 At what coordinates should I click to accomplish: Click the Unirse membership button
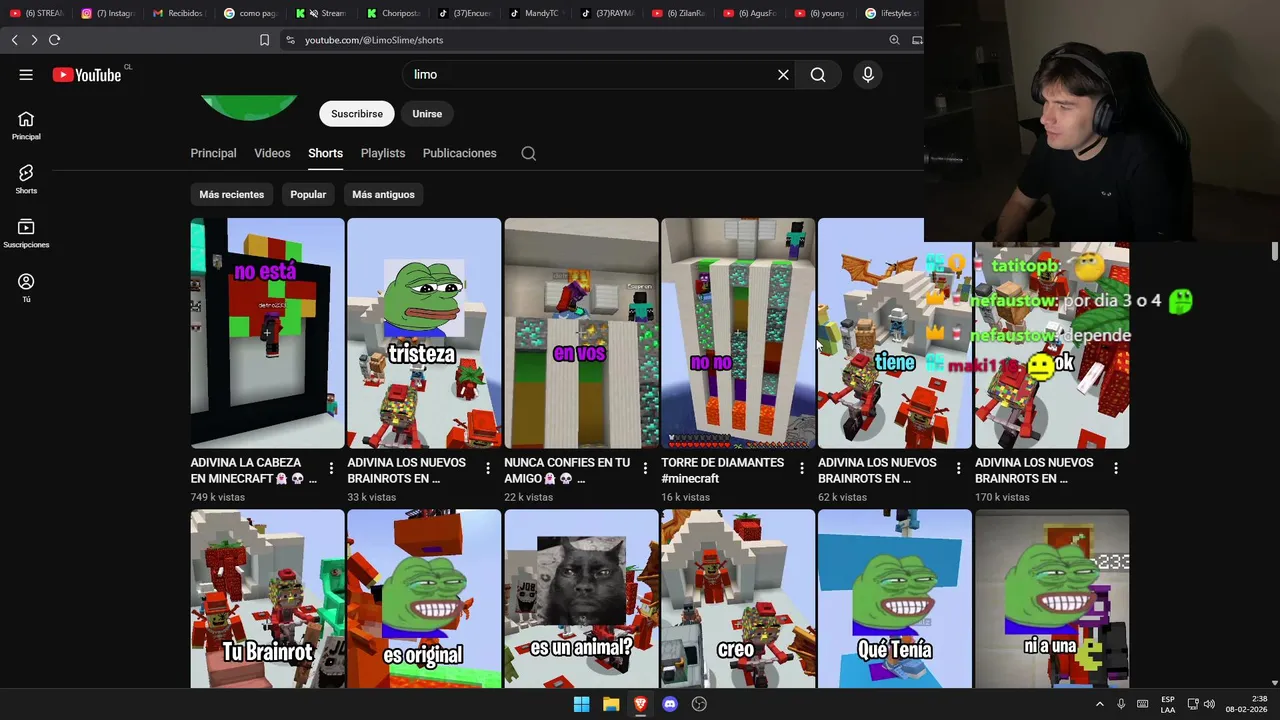[427, 114]
